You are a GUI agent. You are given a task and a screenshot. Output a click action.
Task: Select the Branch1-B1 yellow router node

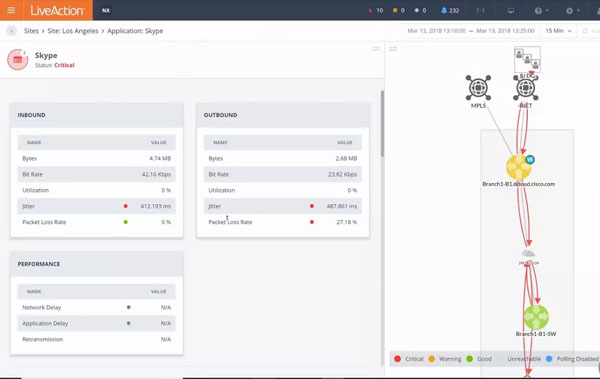(518, 167)
